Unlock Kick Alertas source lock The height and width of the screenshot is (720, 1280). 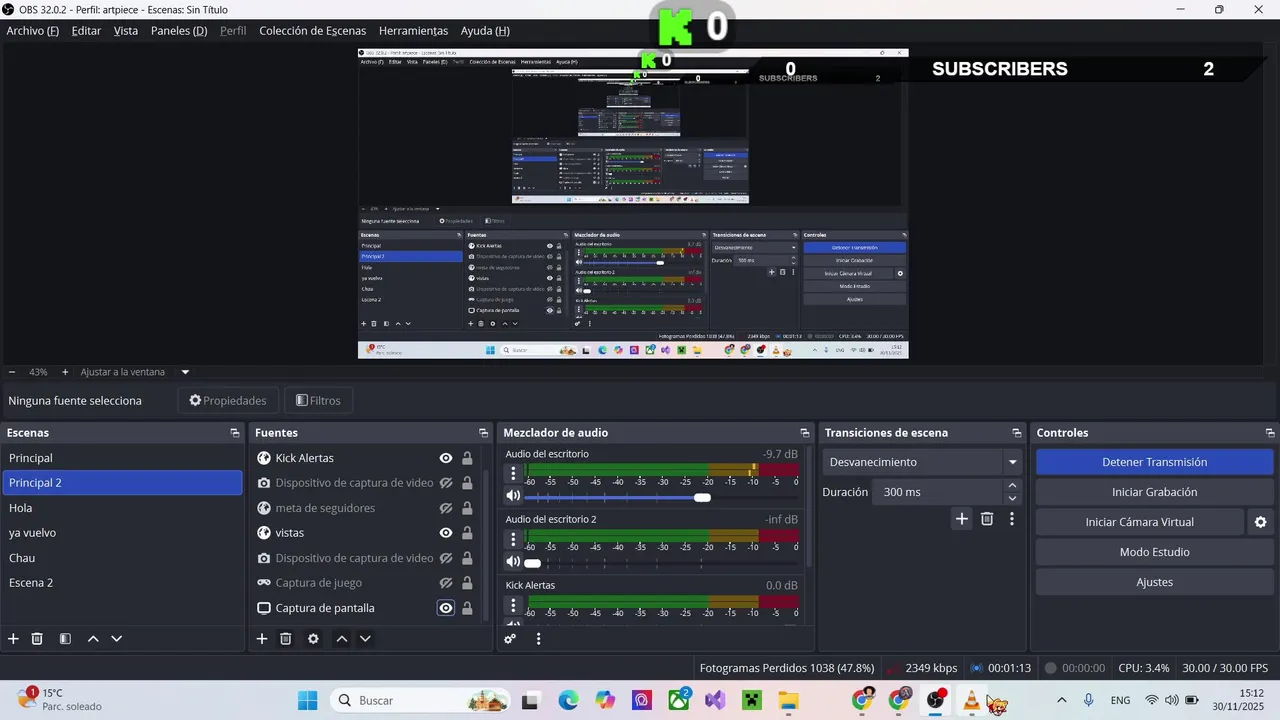tap(467, 458)
